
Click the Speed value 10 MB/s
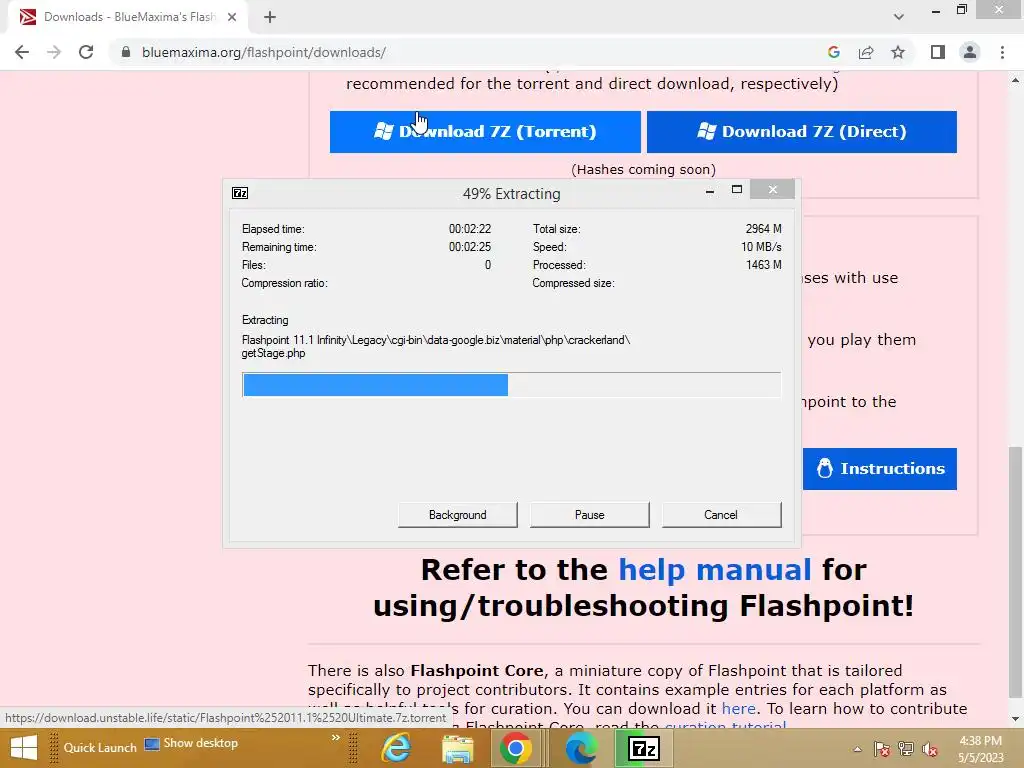[761, 247]
